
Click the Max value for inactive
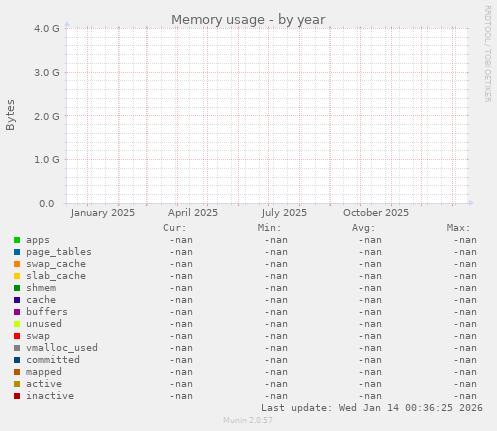pyautogui.click(x=465, y=396)
